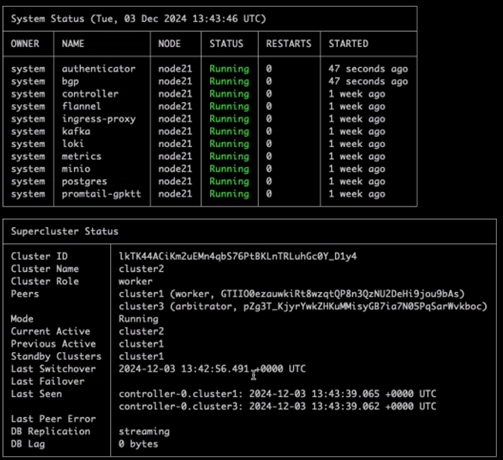Click the Supercluster Status heading
Image resolution: width=503 pixels, height=460 pixels.
click(64, 231)
